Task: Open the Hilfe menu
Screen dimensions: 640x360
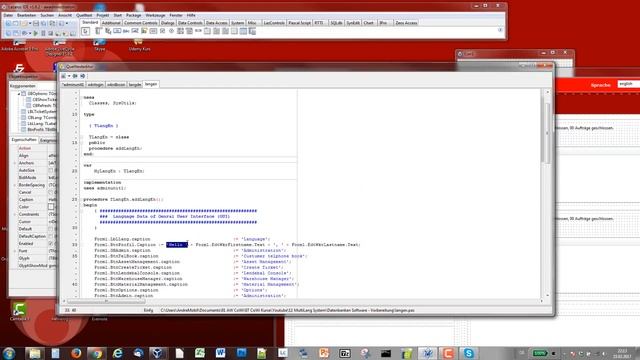Action: 191,15
